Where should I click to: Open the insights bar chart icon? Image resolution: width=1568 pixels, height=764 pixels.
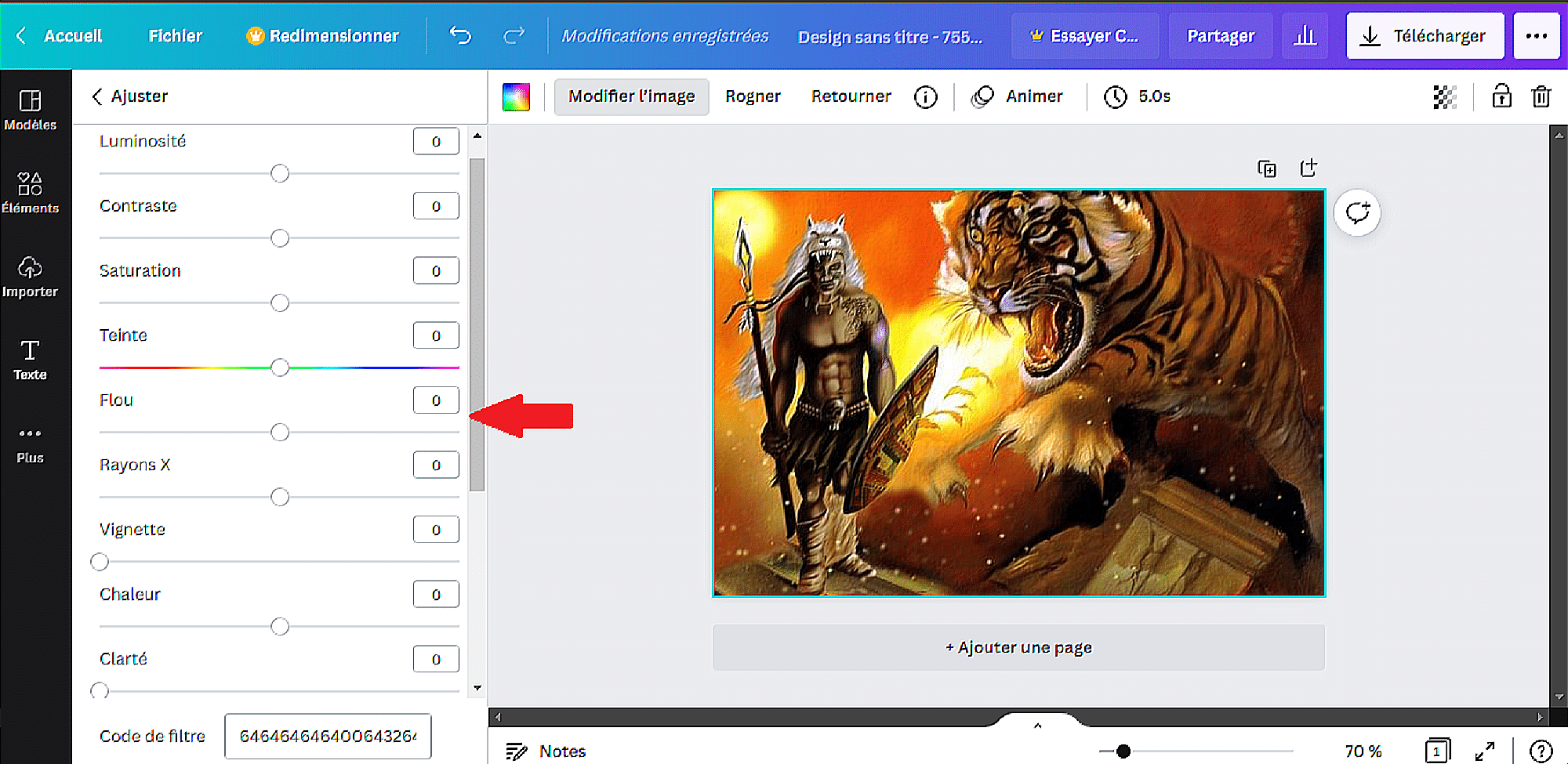click(1305, 35)
